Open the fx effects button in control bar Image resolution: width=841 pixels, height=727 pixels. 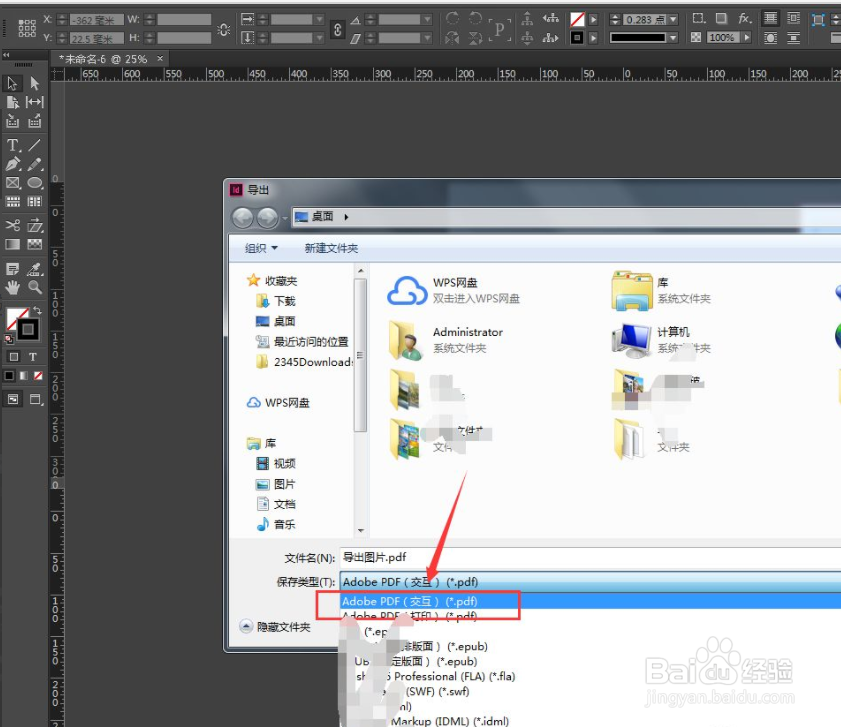[744, 19]
